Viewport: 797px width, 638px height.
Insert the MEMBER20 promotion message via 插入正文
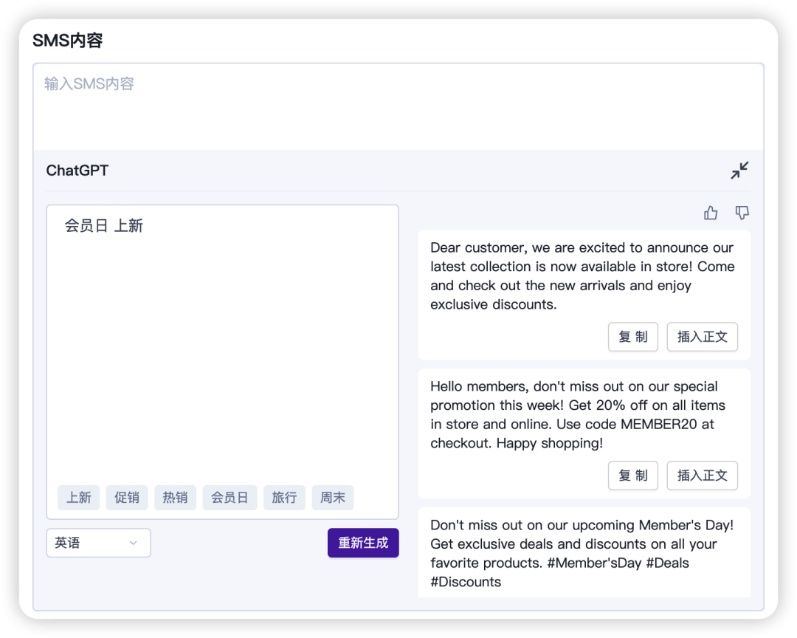click(x=702, y=475)
